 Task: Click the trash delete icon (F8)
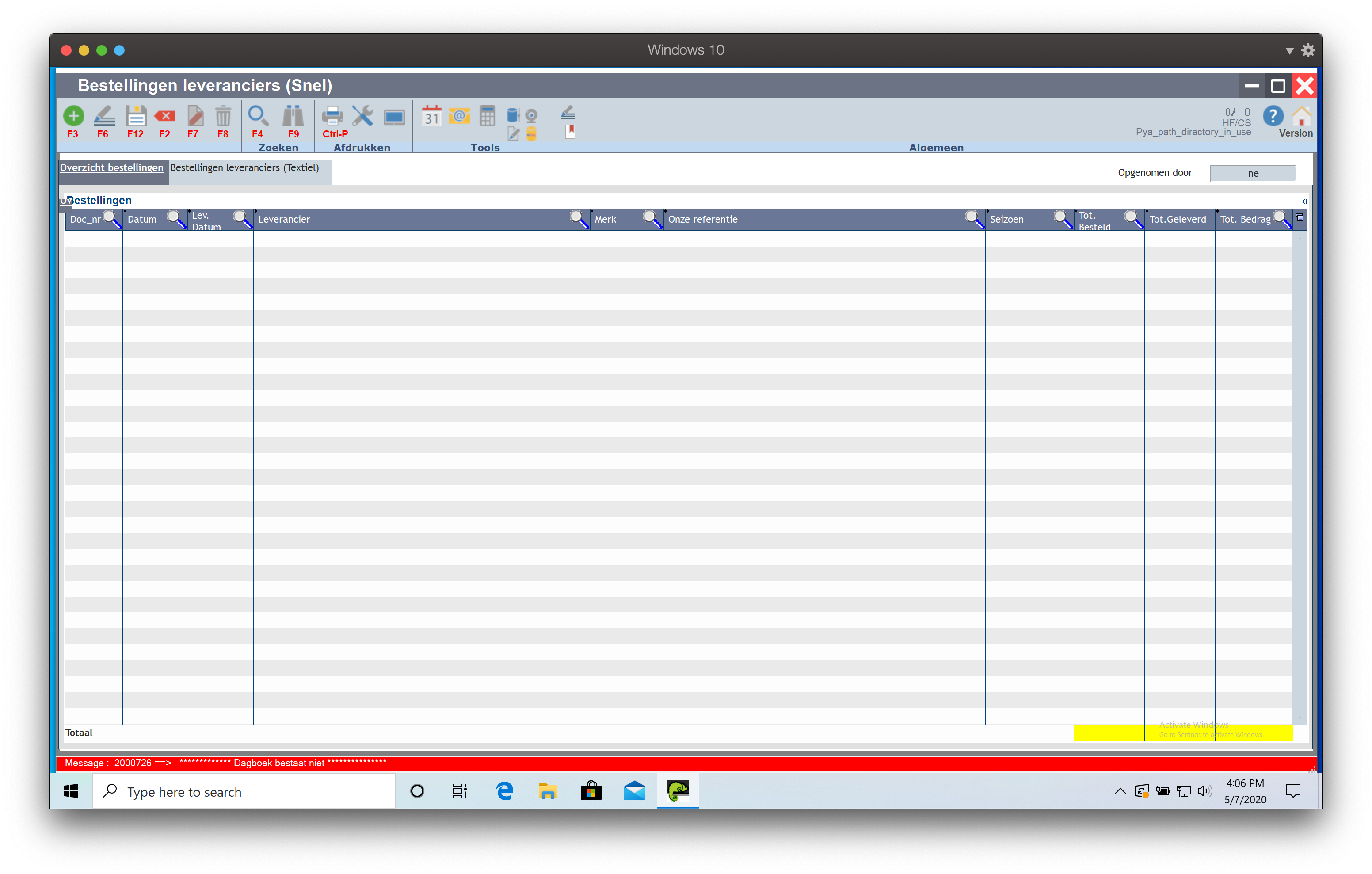[223, 116]
